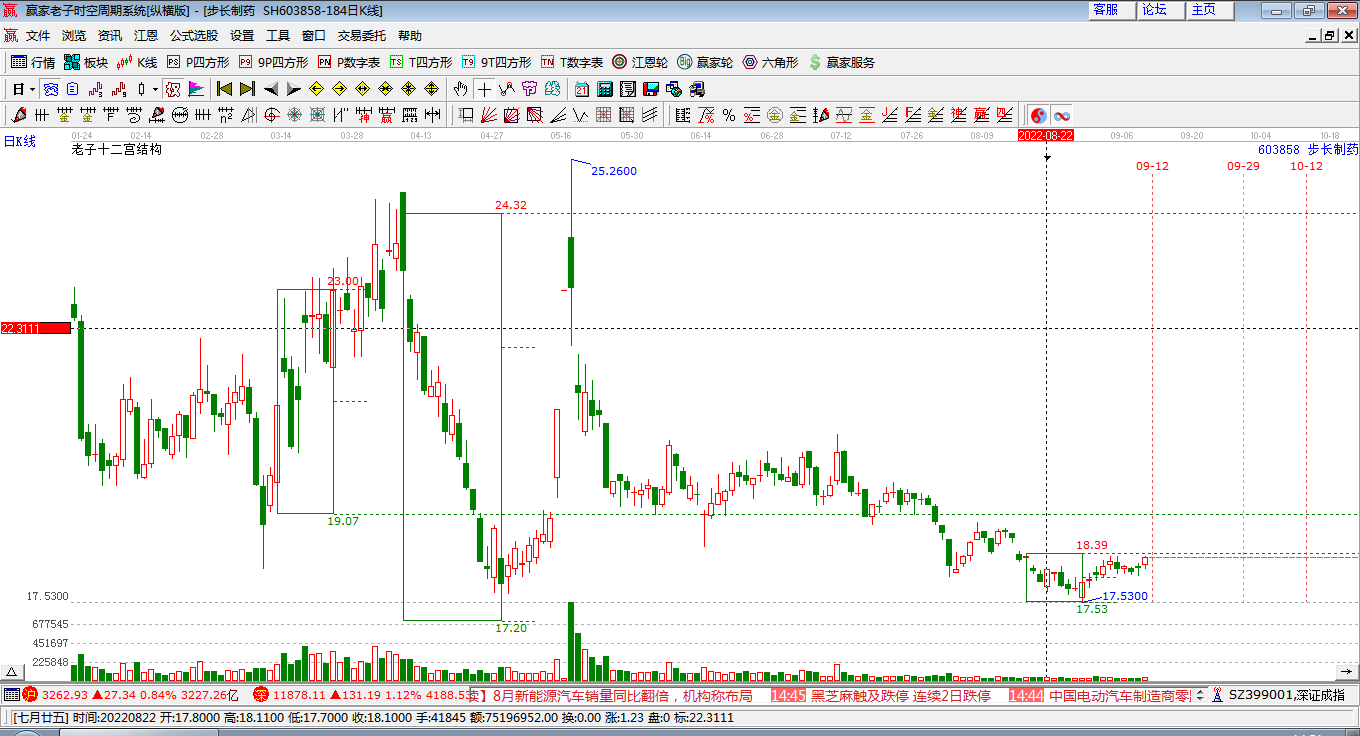This screenshot has width=1360, height=736.
Task: Open news headline 中国电动汽车制造商
Action: [x=1119, y=696]
